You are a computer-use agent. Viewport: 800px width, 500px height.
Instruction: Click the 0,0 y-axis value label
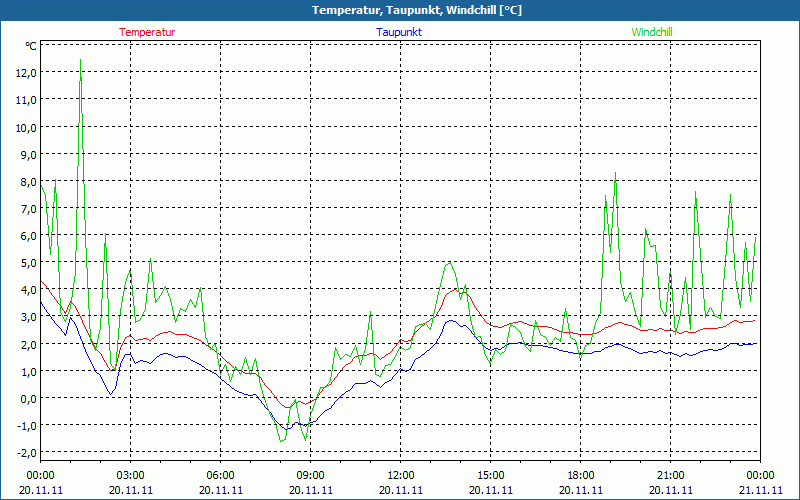click(x=26, y=398)
